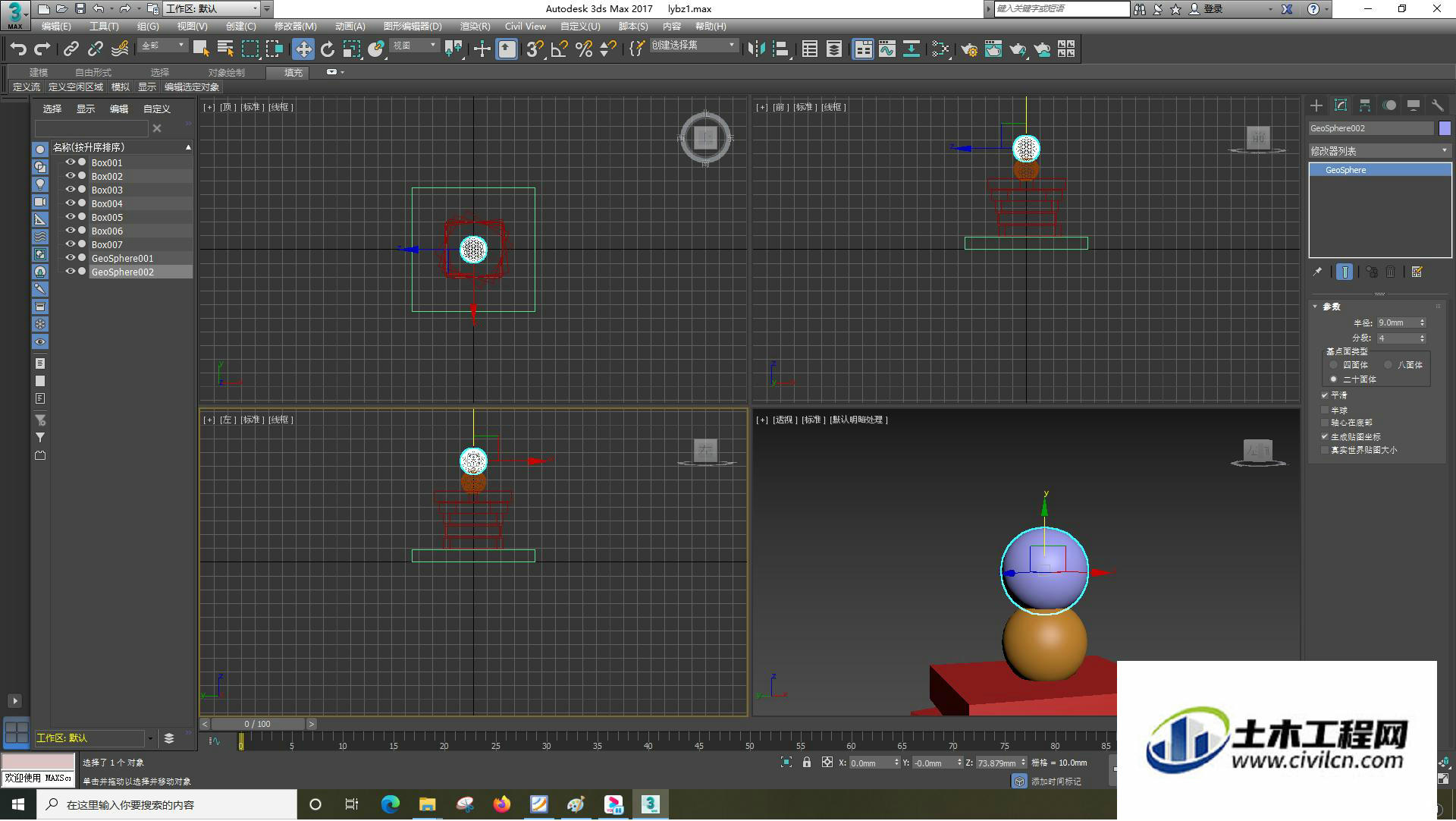
Task: Open Rendered Frame Window icon
Action: (x=993, y=49)
